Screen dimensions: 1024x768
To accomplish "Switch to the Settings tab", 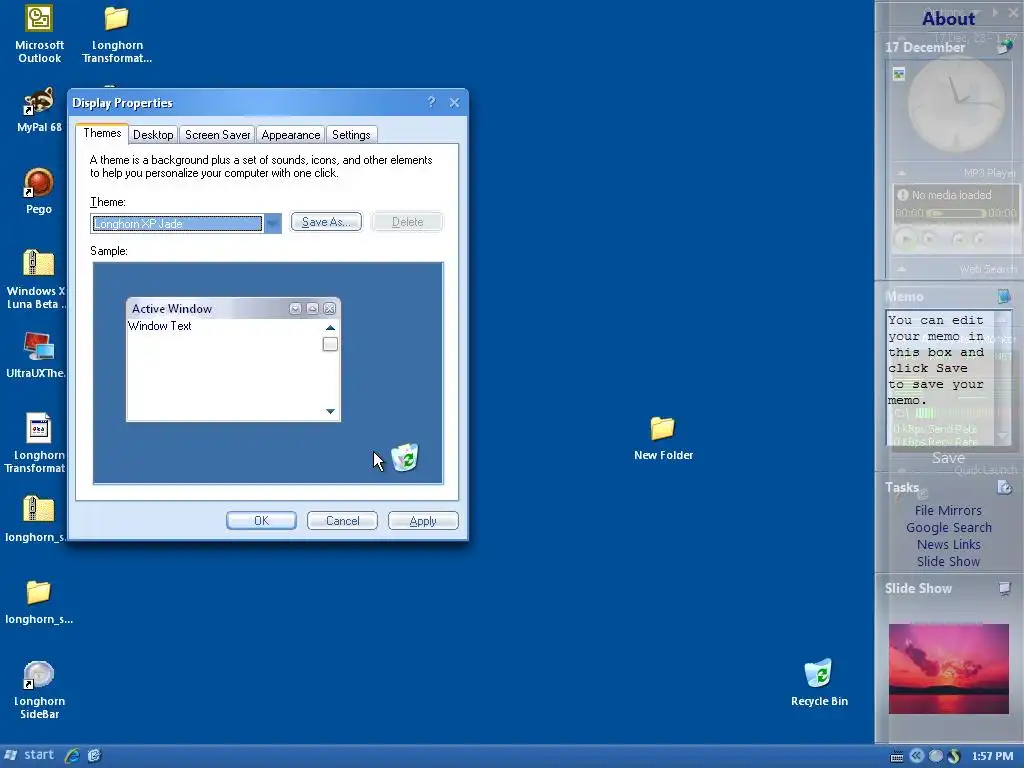I will click(x=351, y=135).
